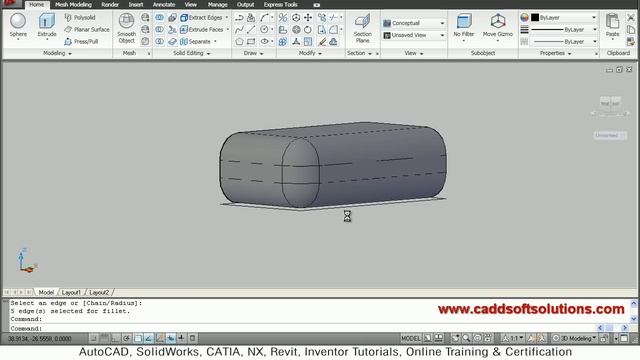The width and height of the screenshot is (640, 360).
Task: Toggle Grid display in status bar
Action: (105, 338)
